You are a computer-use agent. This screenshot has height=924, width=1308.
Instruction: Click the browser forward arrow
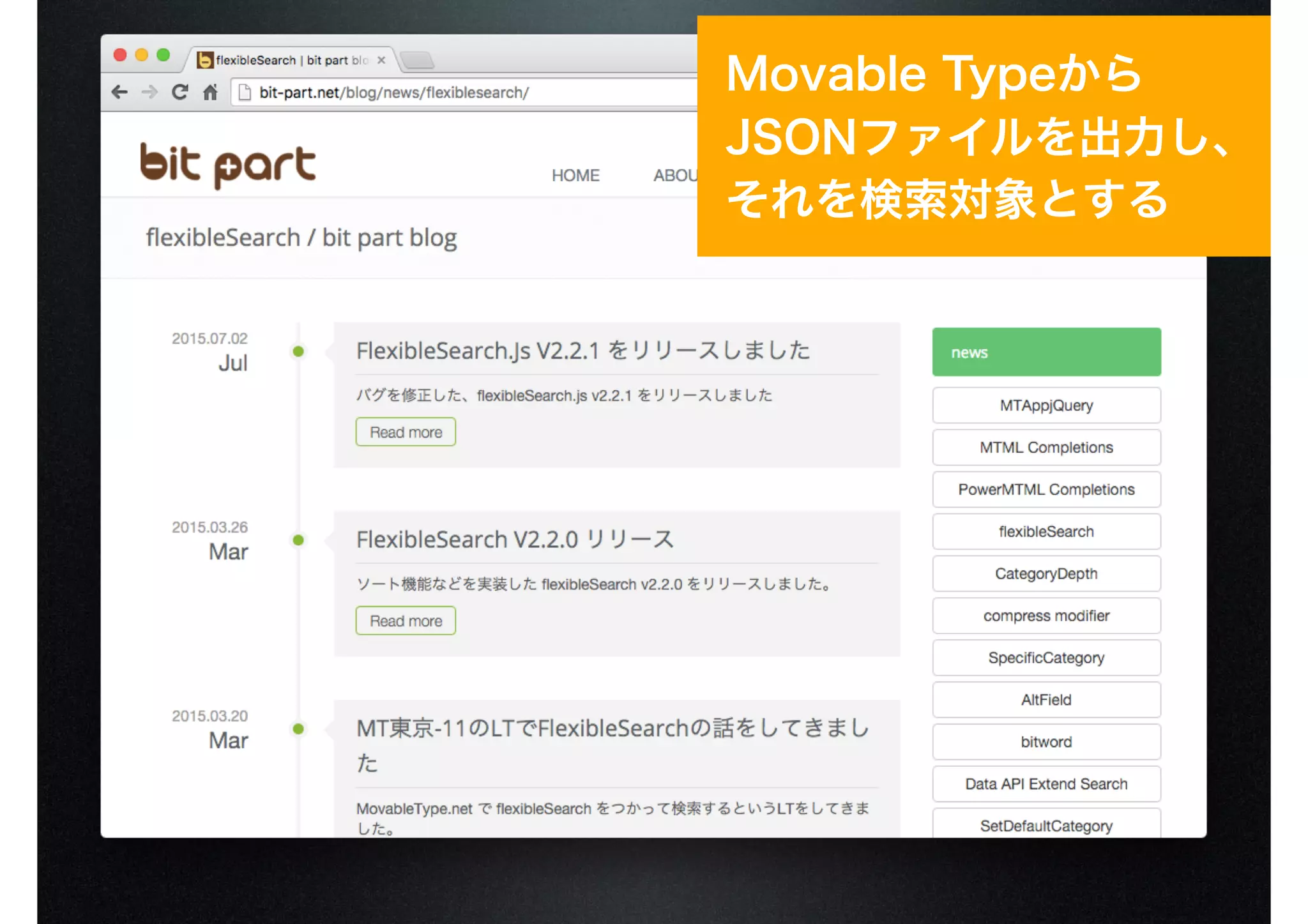pyautogui.click(x=149, y=93)
